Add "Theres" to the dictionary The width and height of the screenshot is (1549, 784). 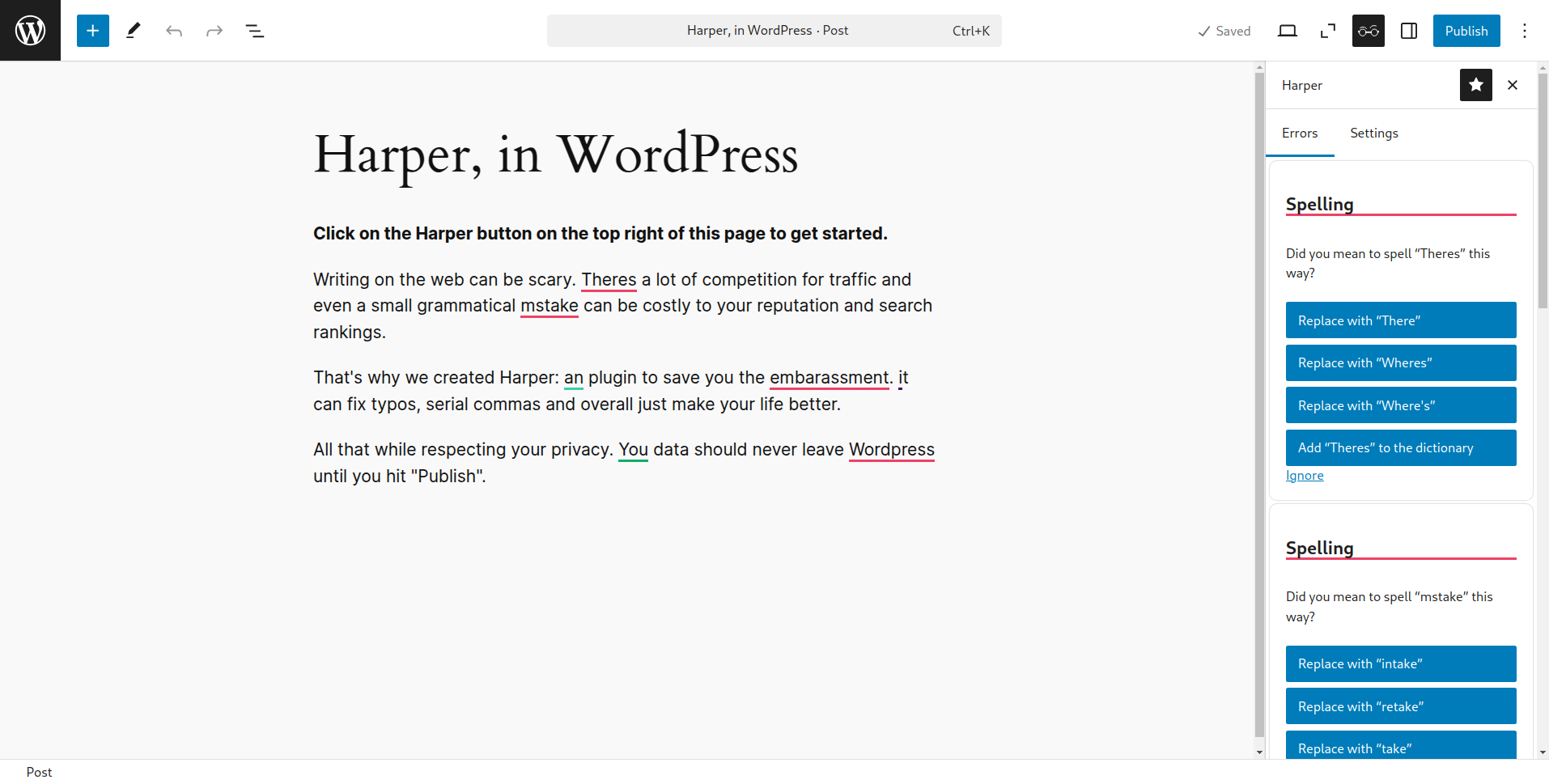pyautogui.click(x=1401, y=447)
